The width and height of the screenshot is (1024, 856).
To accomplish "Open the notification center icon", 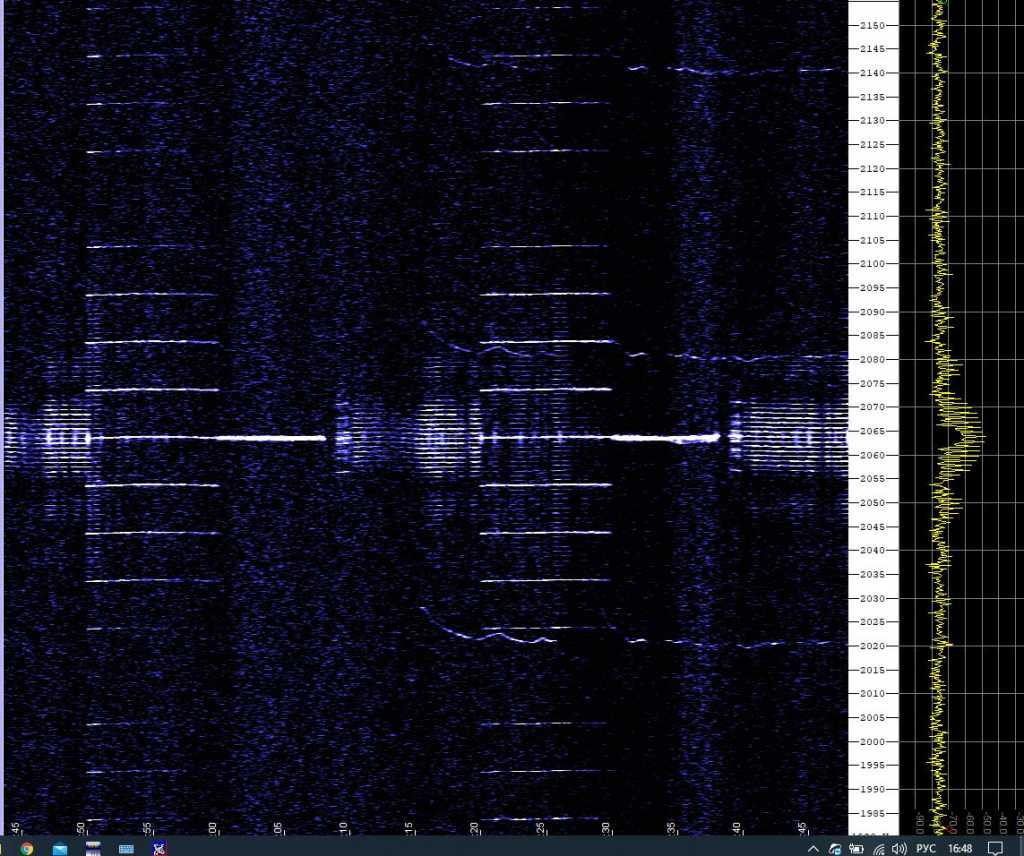I will (x=995, y=849).
